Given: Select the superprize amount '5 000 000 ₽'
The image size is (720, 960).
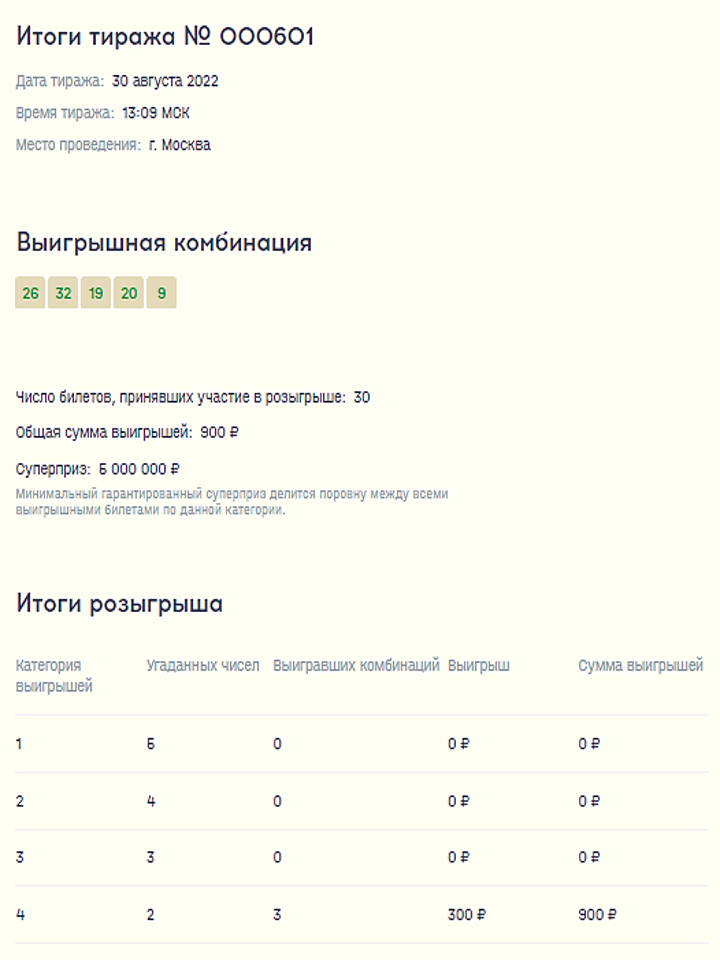Looking at the screenshot, I should (139, 469).
